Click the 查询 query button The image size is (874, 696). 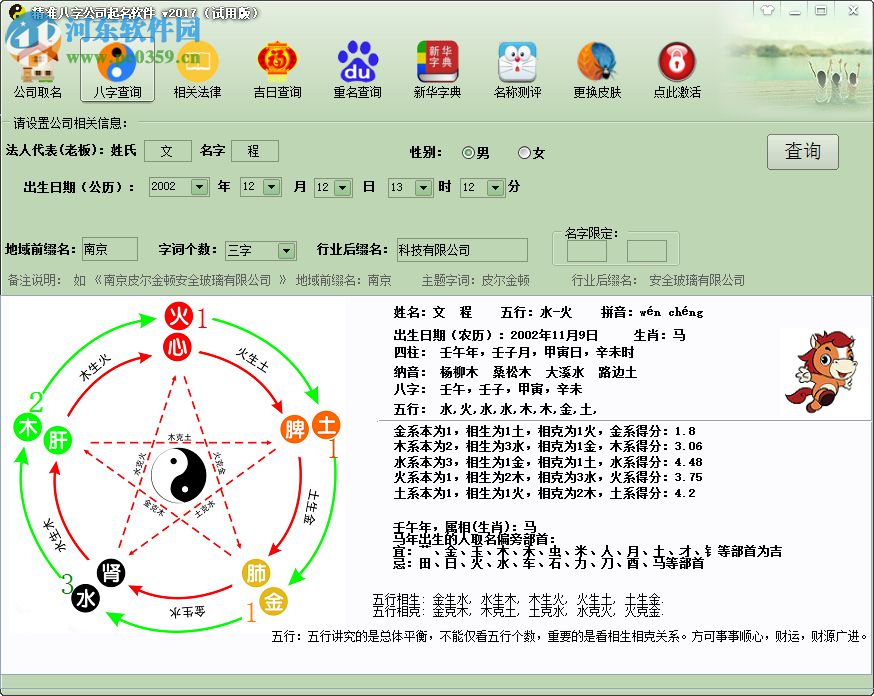coord(805,153)
